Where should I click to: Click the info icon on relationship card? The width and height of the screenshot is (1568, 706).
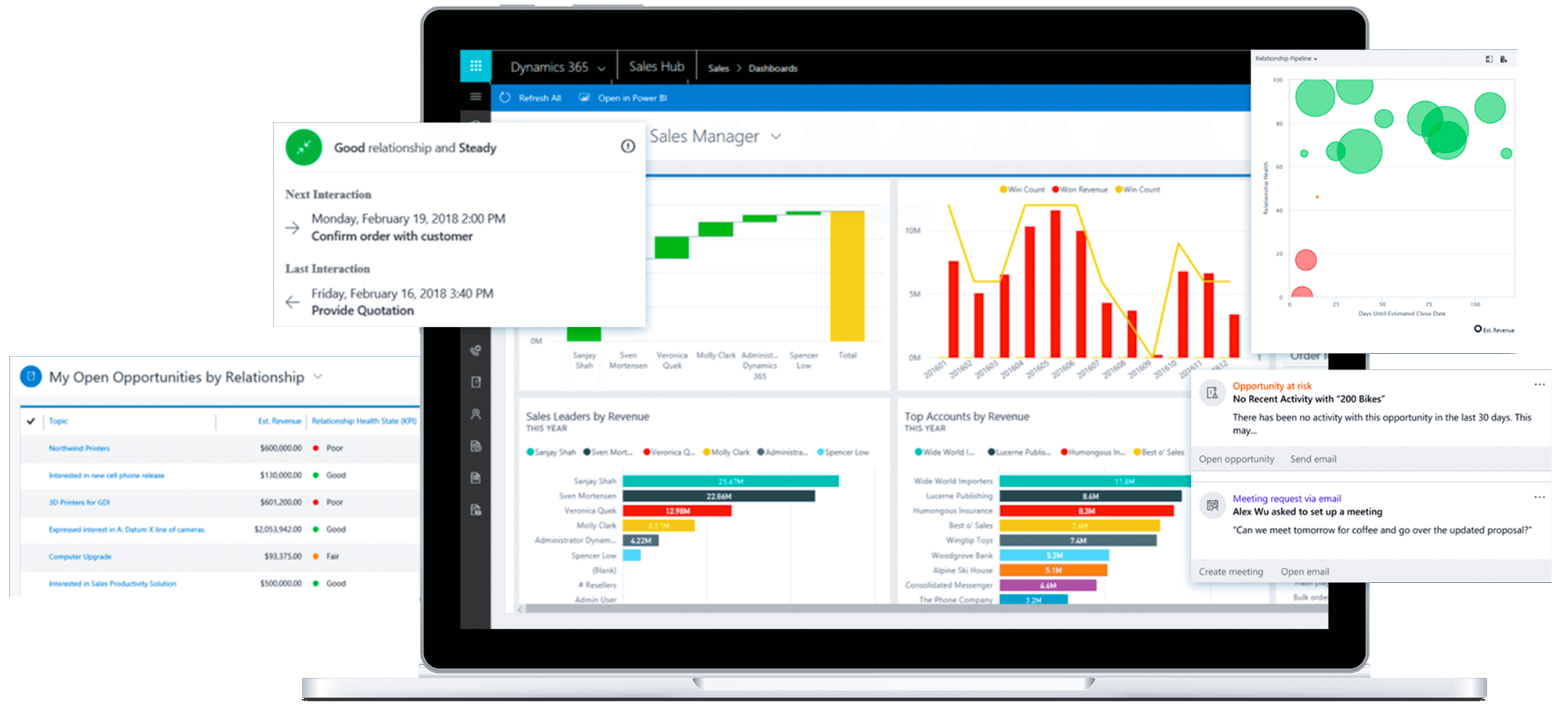628,146
